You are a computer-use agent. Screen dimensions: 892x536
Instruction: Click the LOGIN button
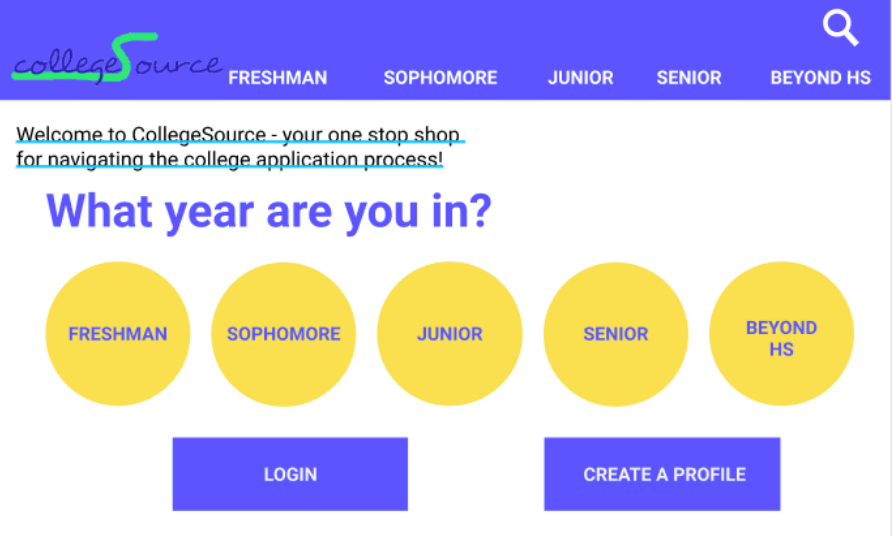point(290,474)
